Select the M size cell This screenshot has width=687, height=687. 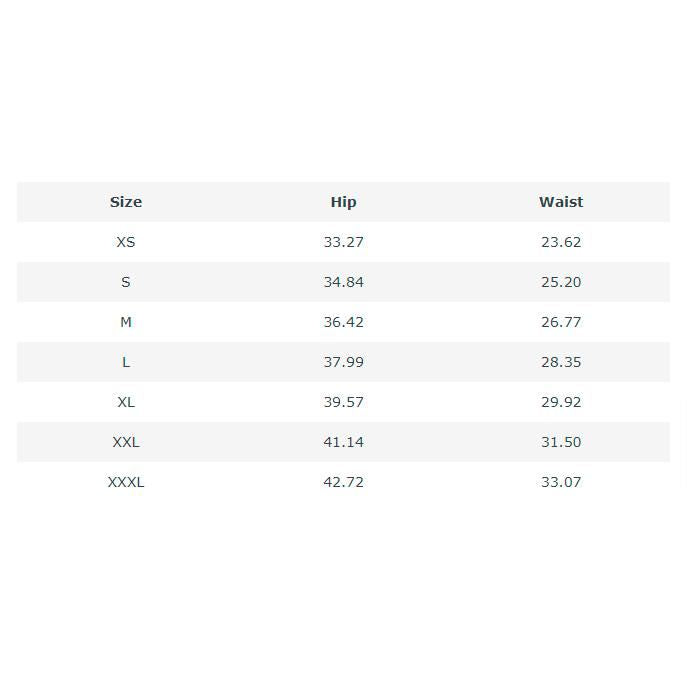pos(126,322)
